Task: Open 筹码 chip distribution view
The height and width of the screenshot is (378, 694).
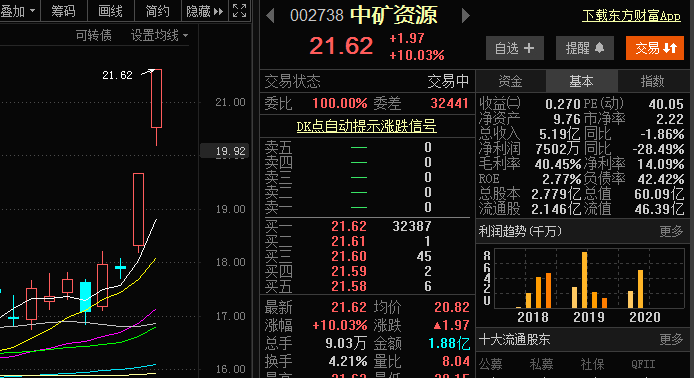Action: click(64, 11)
